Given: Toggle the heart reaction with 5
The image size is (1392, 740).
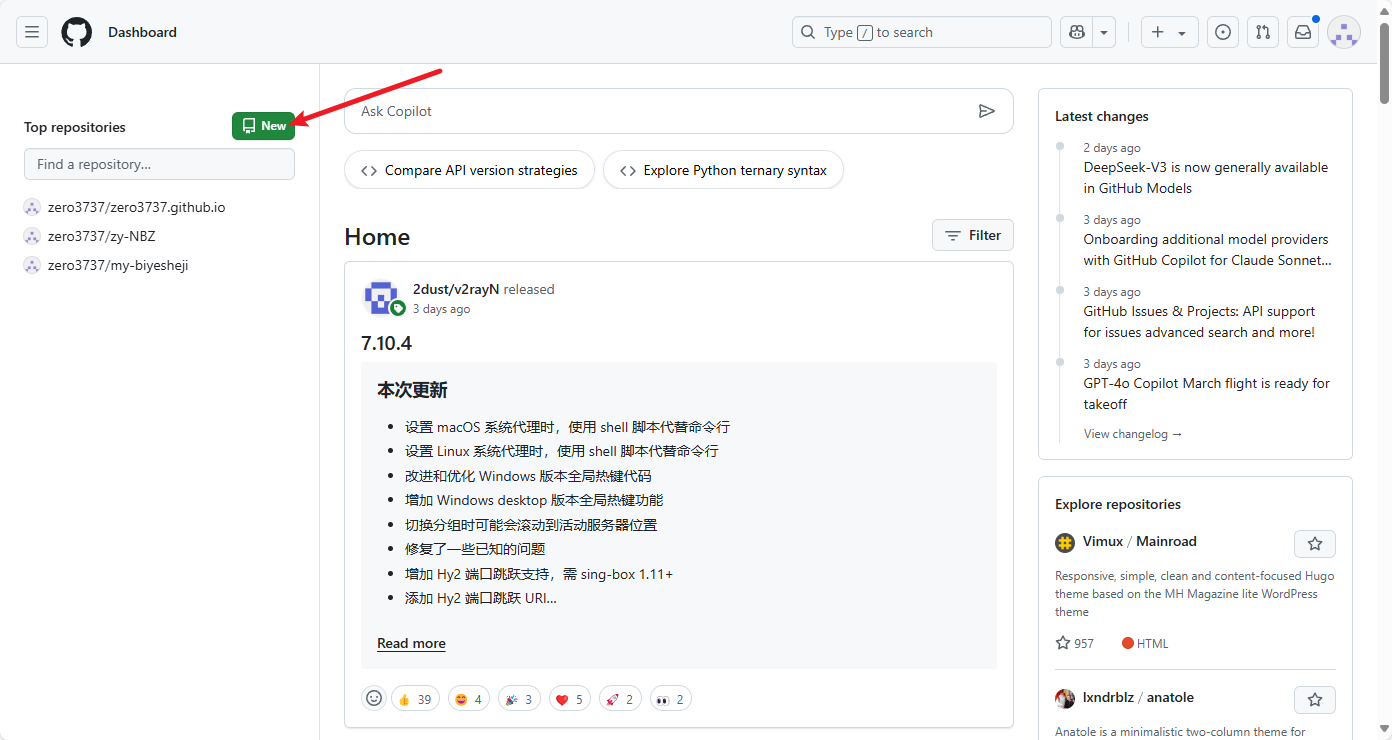Looking at the screenshot, I should tap(570, 699).
